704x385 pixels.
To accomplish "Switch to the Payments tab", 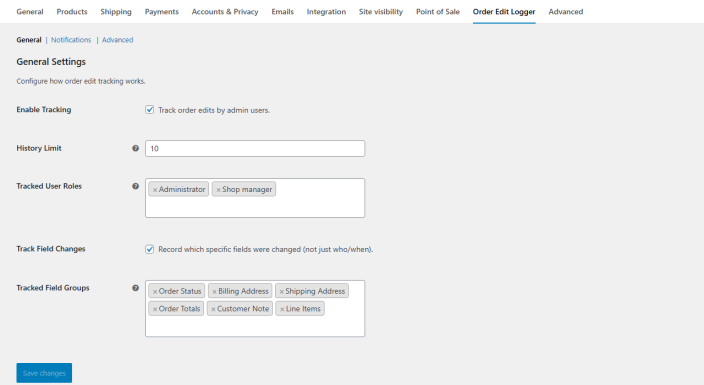I will [x=162, y=12].
